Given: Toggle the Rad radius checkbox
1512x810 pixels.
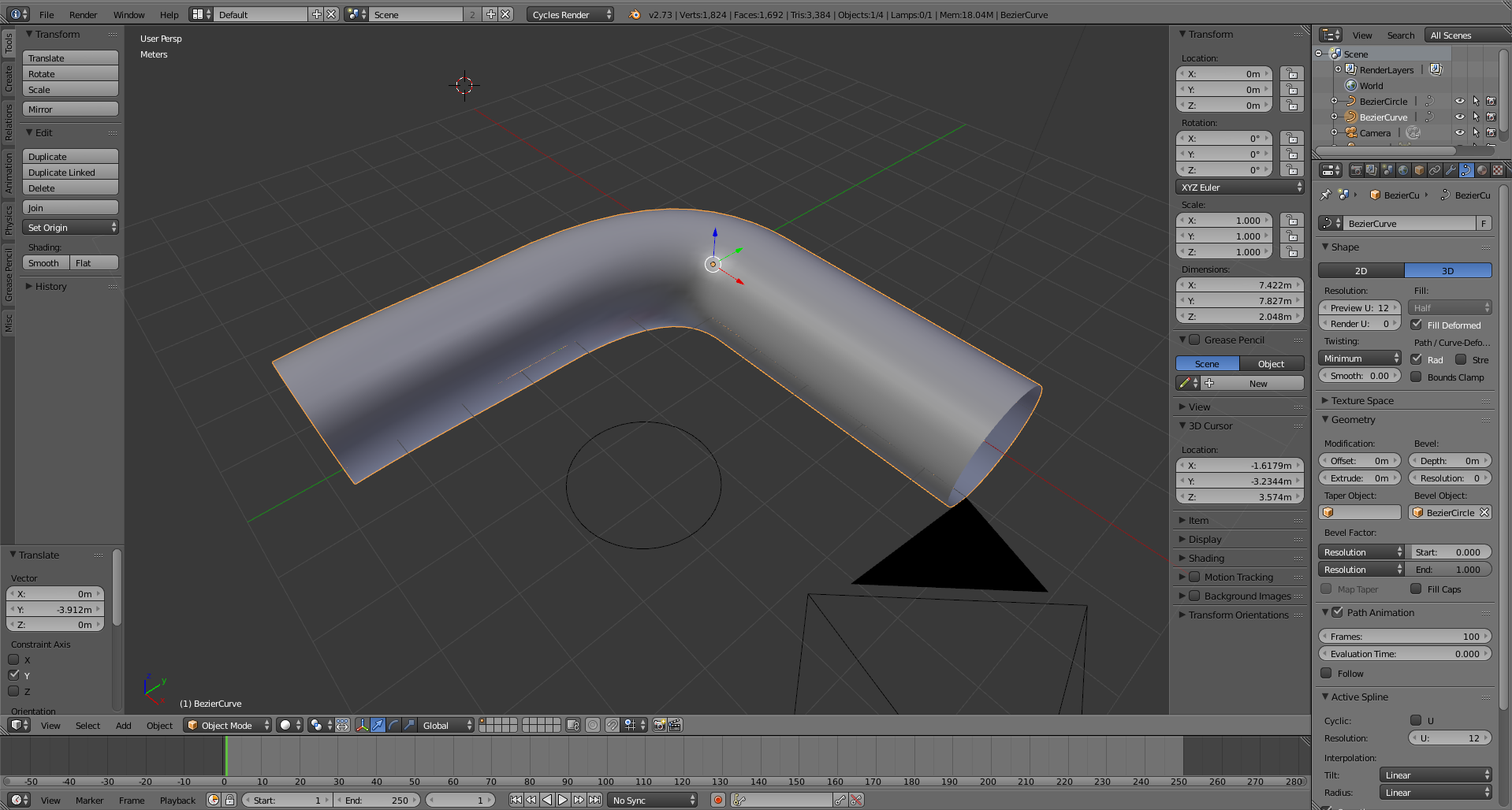Looking at the screenshot, I should (1417, 359).
